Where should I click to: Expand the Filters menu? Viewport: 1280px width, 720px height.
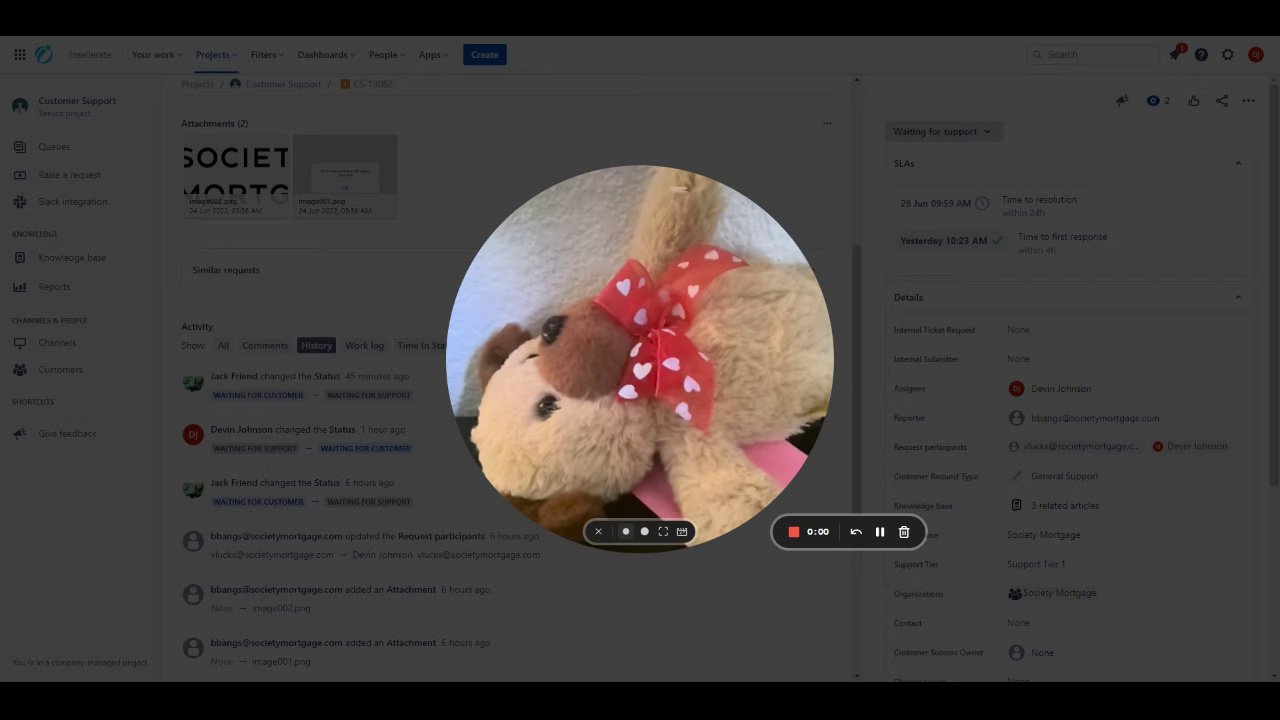coord(267,55)
